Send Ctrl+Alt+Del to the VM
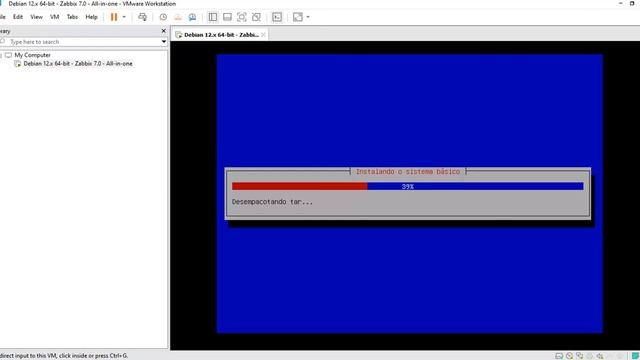Viewport: 640px width, 360px height. (142, 17)
